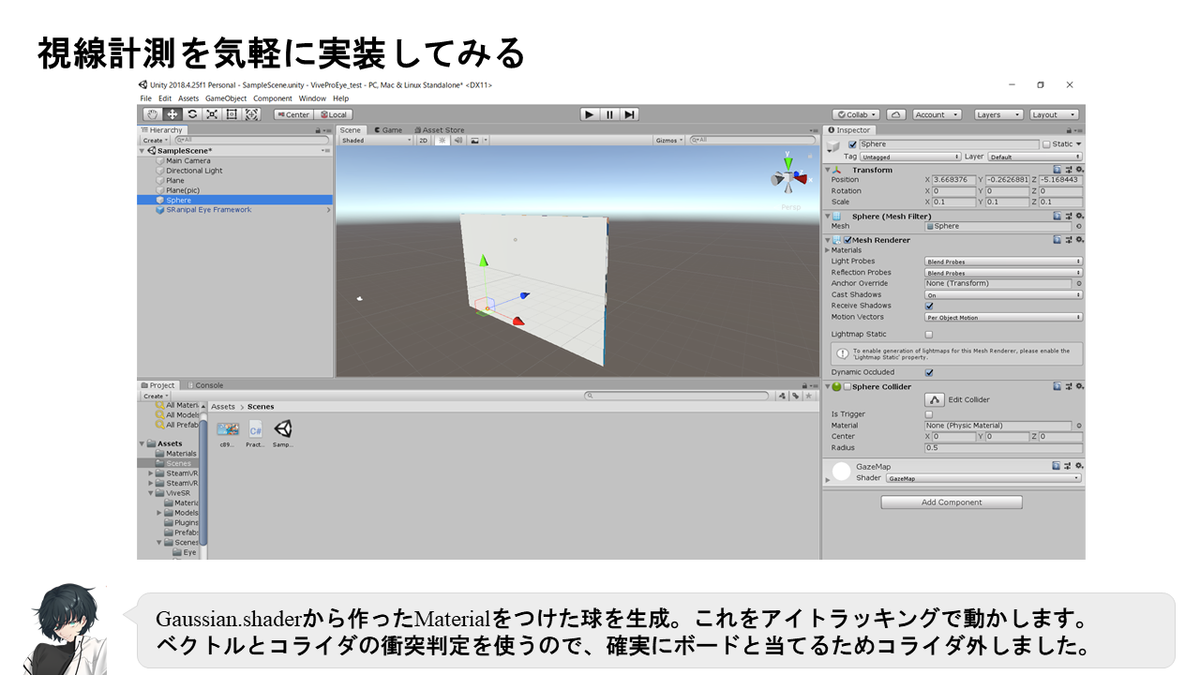Select the c89 image asset thumbnail

click(227, 429)
